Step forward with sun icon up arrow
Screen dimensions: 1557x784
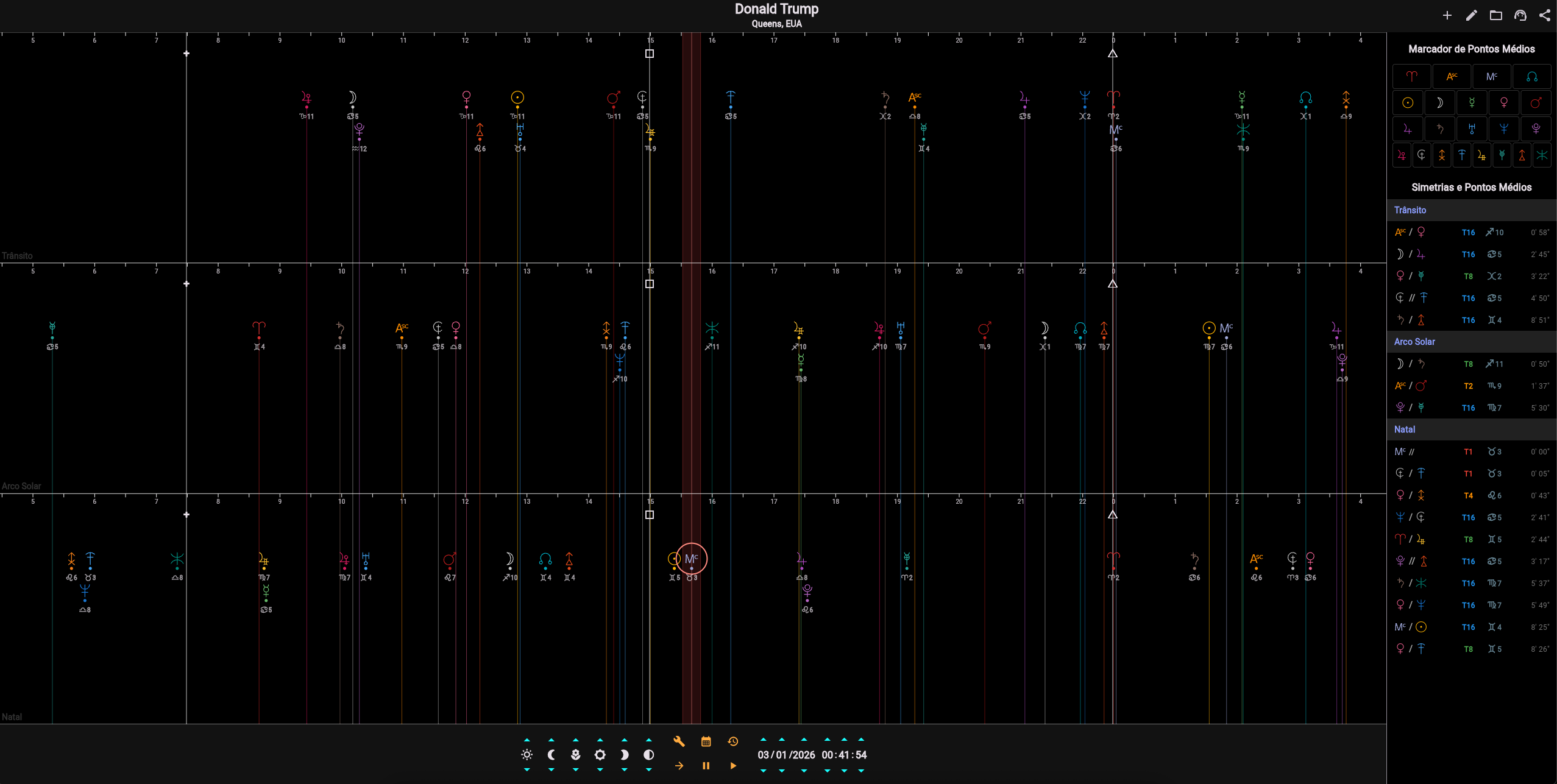click(527, 740)
